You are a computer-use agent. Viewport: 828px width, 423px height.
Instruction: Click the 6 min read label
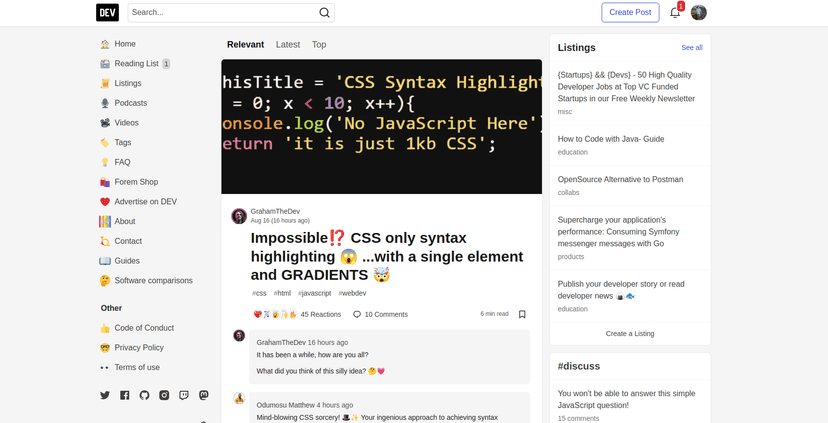click(x=494, y=314)
